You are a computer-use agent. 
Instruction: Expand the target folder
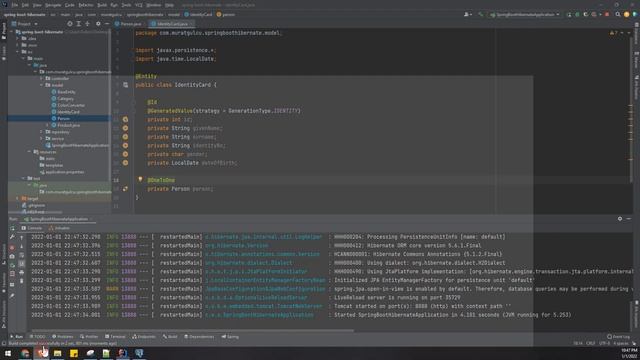(18, 198)
